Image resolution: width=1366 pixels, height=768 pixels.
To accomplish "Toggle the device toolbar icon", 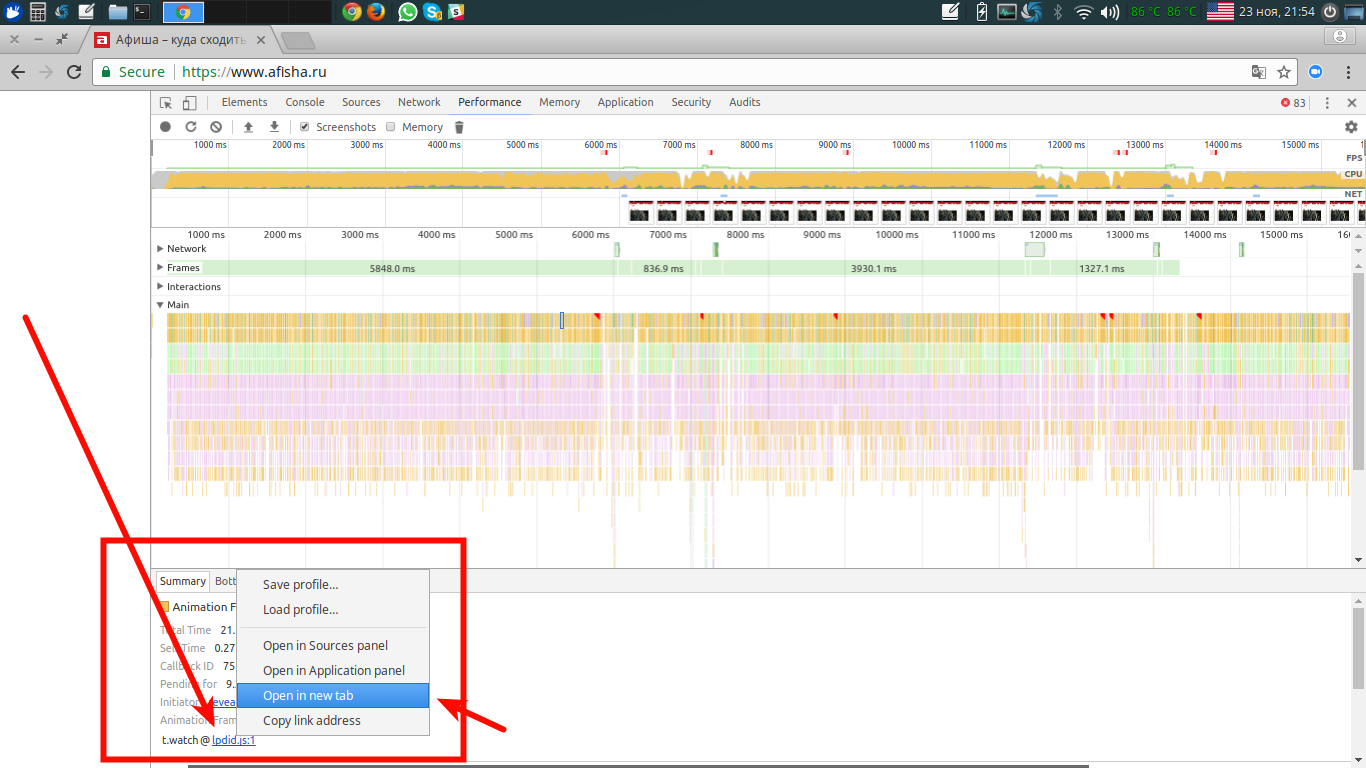I will [189, 102].
